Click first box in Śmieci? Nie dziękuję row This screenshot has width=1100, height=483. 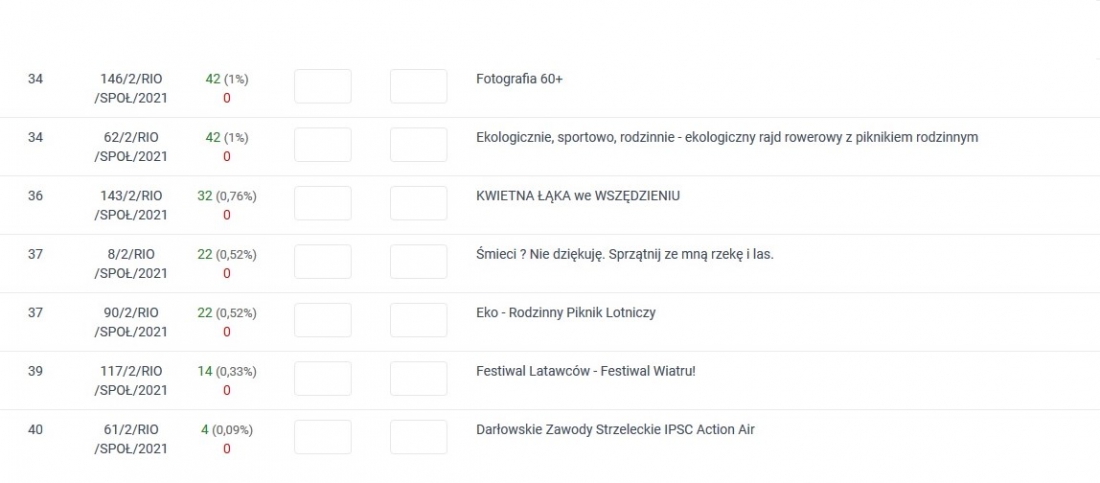[322, 262]
